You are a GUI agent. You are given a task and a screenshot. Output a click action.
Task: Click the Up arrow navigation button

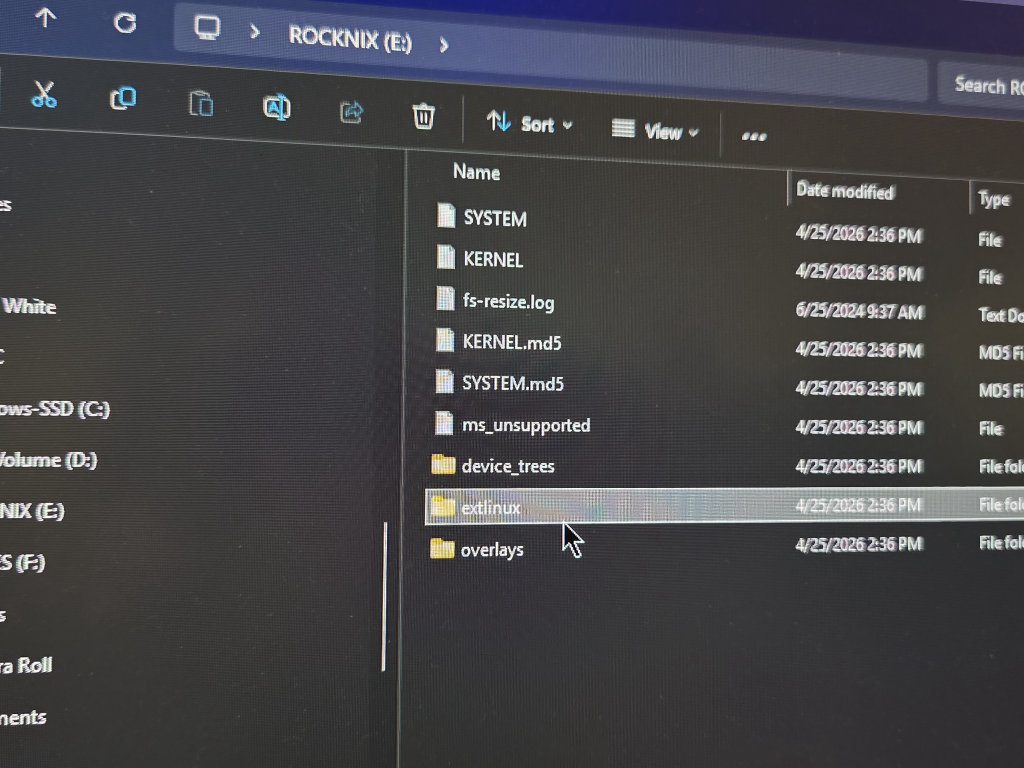(x=45, y=18)
